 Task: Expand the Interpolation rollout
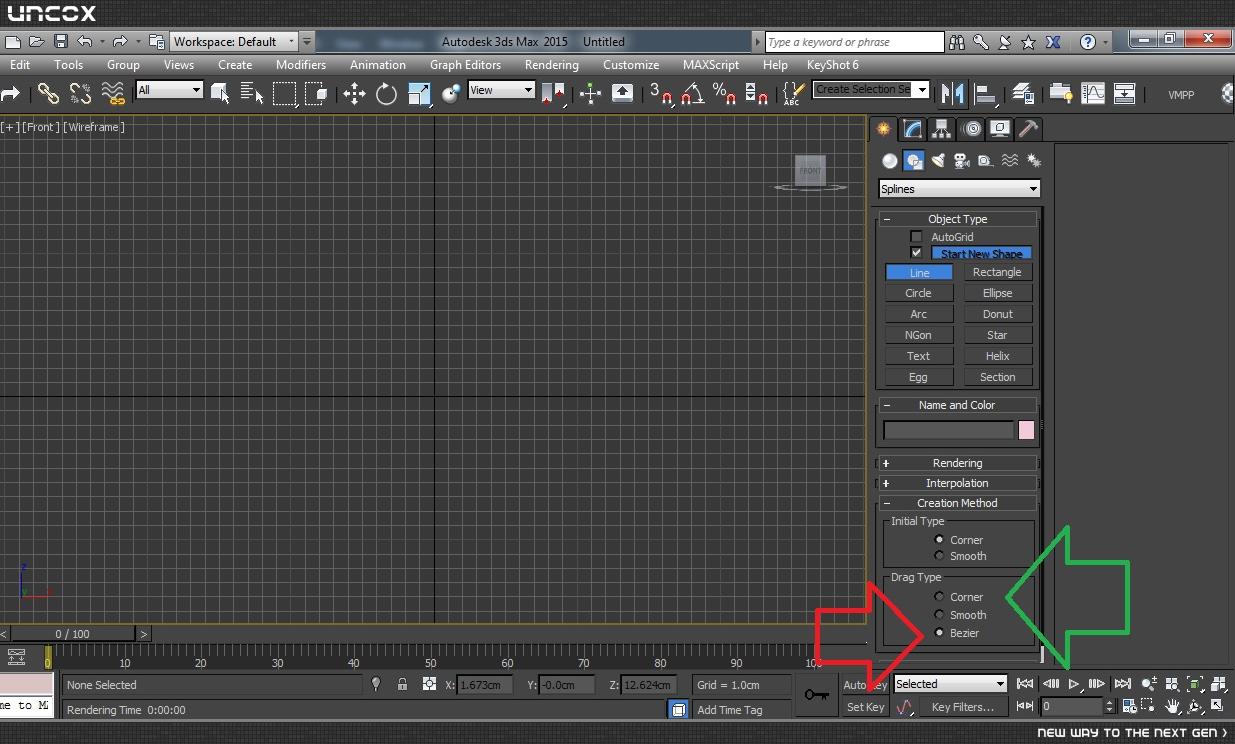957,483
